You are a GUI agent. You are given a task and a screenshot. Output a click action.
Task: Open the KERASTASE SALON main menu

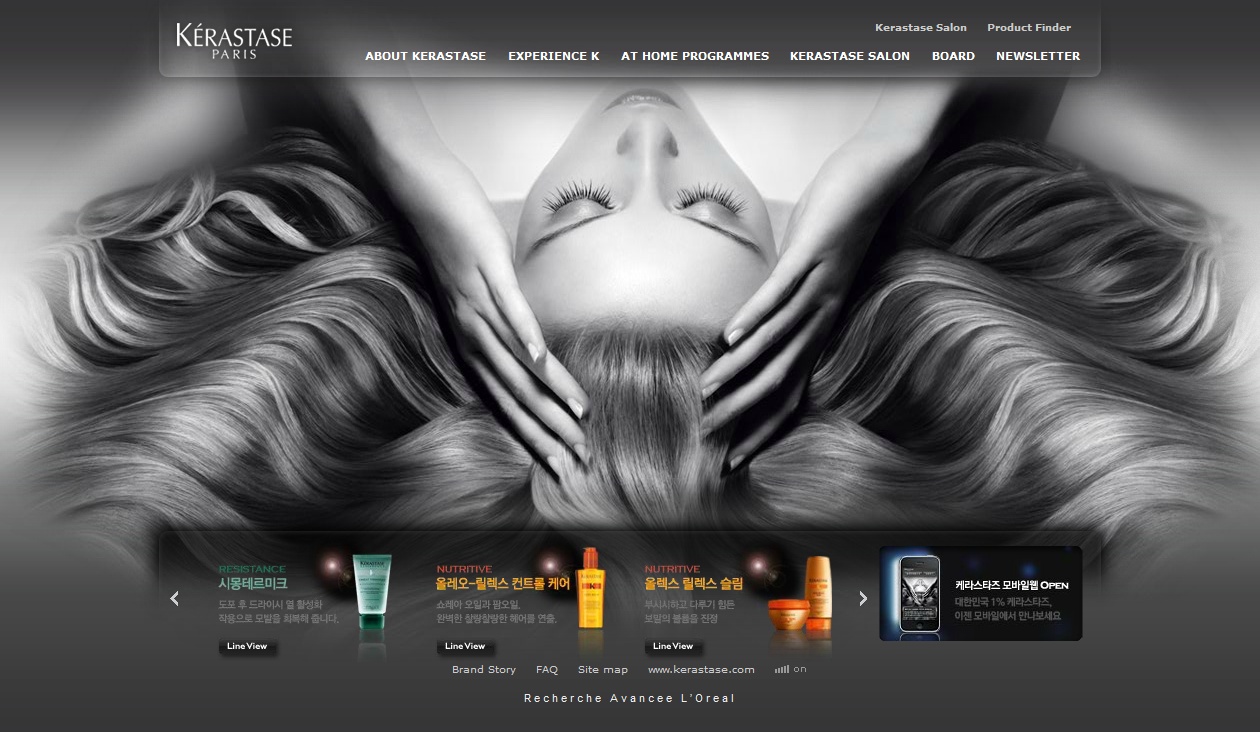click(850, 56)
